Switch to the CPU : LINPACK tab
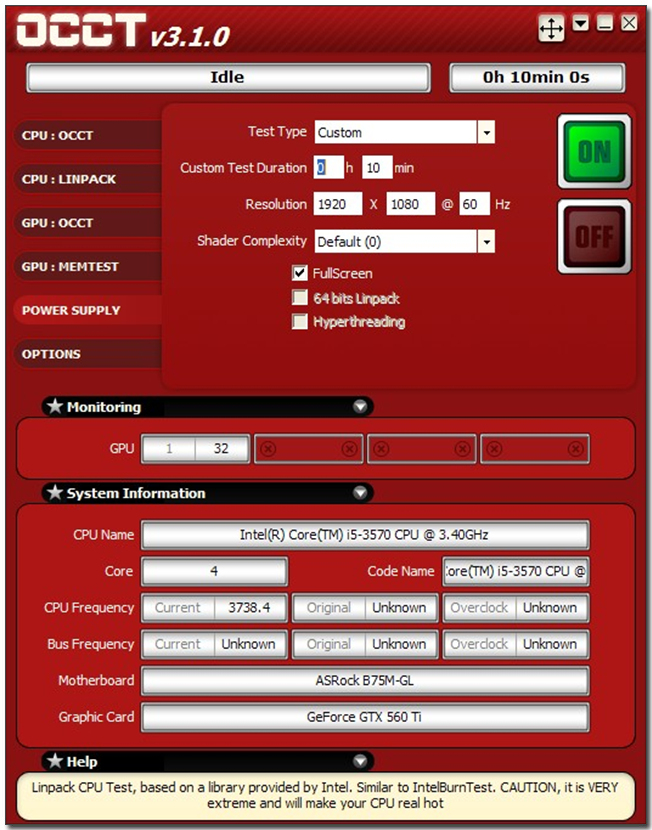 point(88,179)
